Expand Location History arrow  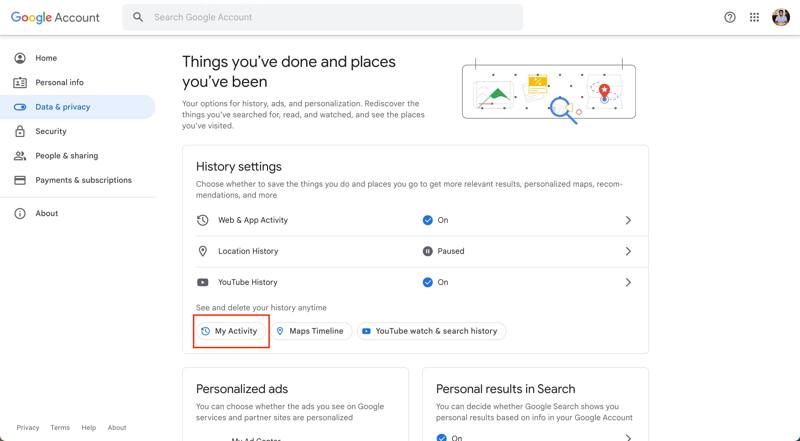click(x=628, y=251)
